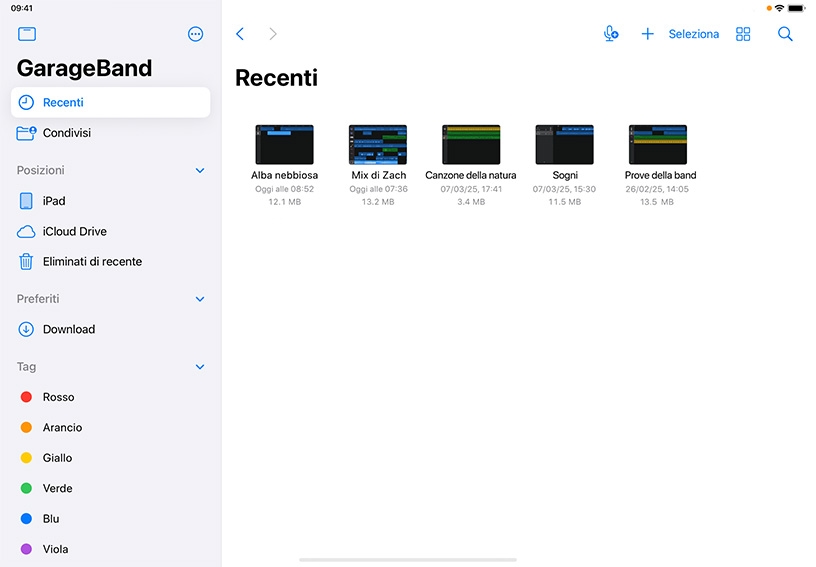Click the Posizioni section header
This screenshot has height=567, width=816.
(x=41, y=171)
